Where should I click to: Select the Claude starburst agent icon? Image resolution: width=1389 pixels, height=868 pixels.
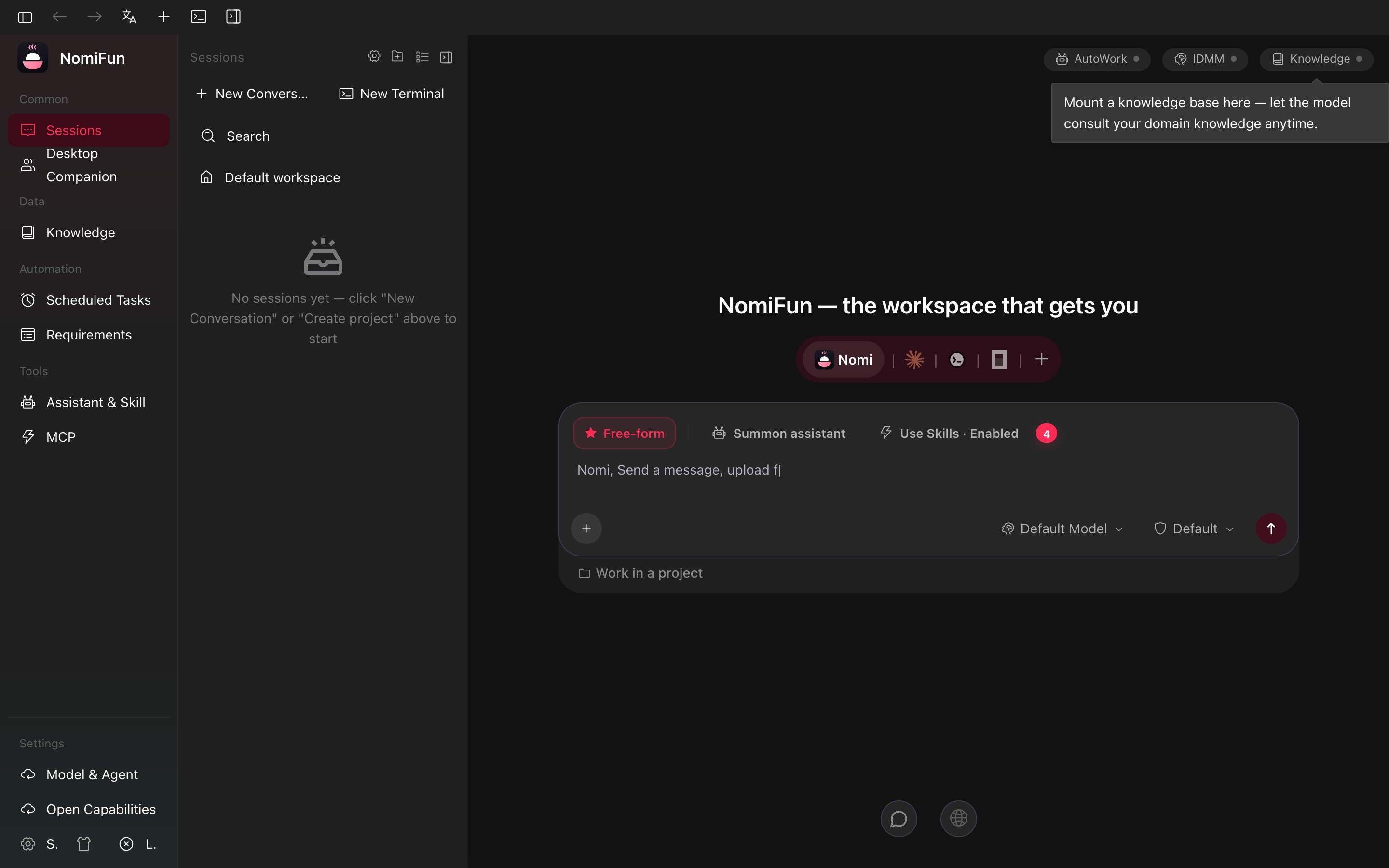click(914, 360)
